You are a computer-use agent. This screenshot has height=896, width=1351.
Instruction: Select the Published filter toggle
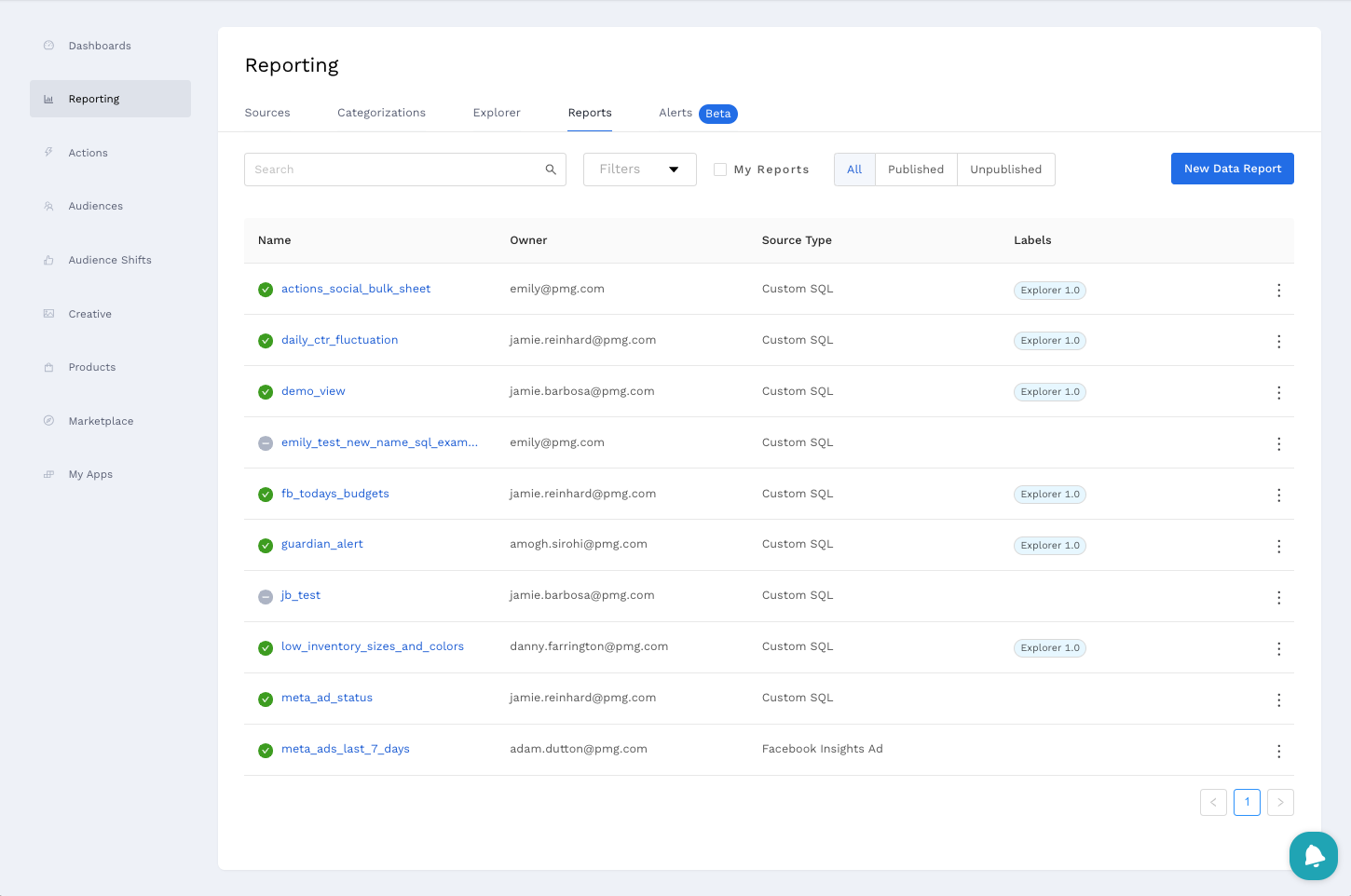click(915, 170)
